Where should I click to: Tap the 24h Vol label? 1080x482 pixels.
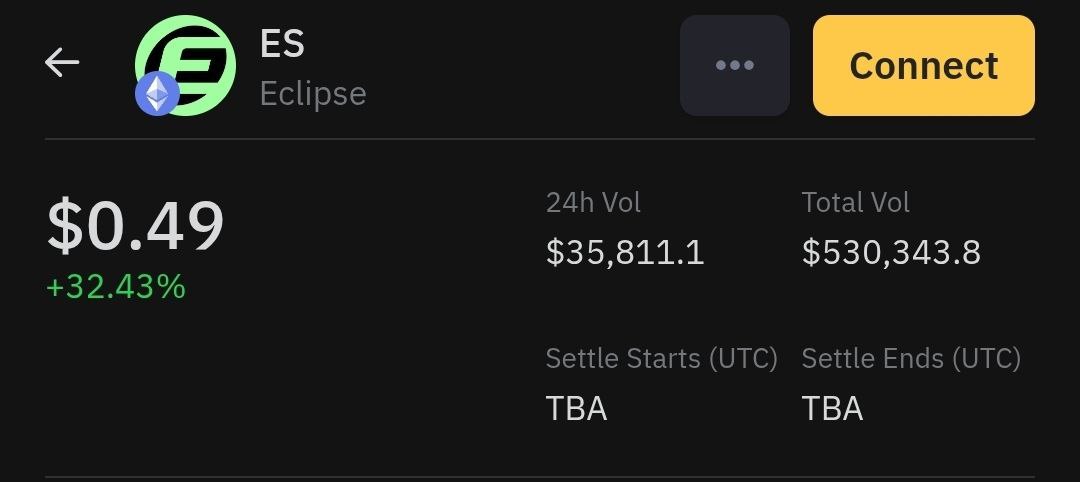(593, 202)
